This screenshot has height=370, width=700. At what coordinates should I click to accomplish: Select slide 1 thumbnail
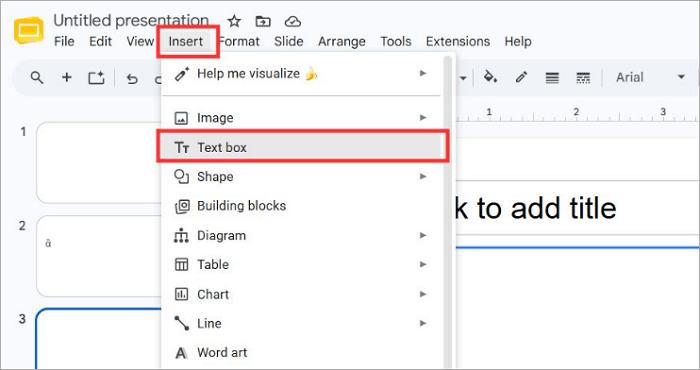pyautogui.click(x=99, y=162)
